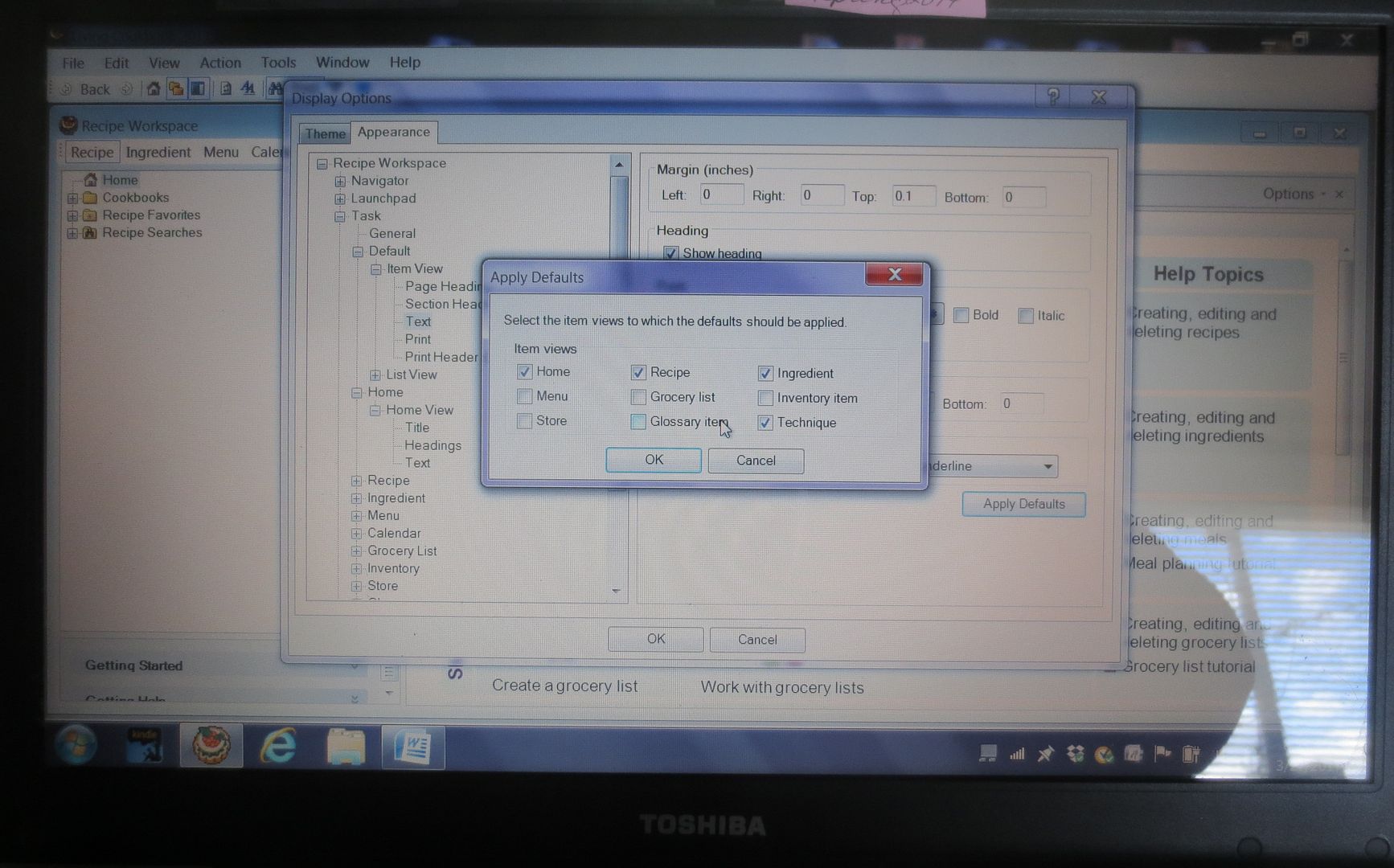Click the Top margin input field

[913, 196]
